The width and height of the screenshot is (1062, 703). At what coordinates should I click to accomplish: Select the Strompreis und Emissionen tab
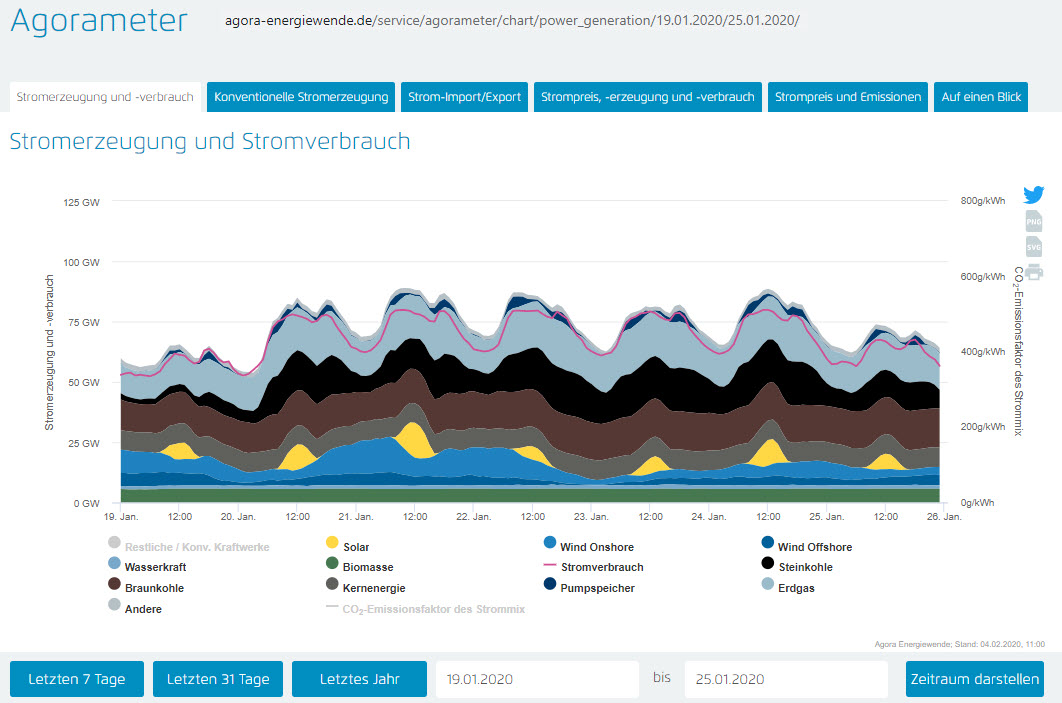point(847,97)
